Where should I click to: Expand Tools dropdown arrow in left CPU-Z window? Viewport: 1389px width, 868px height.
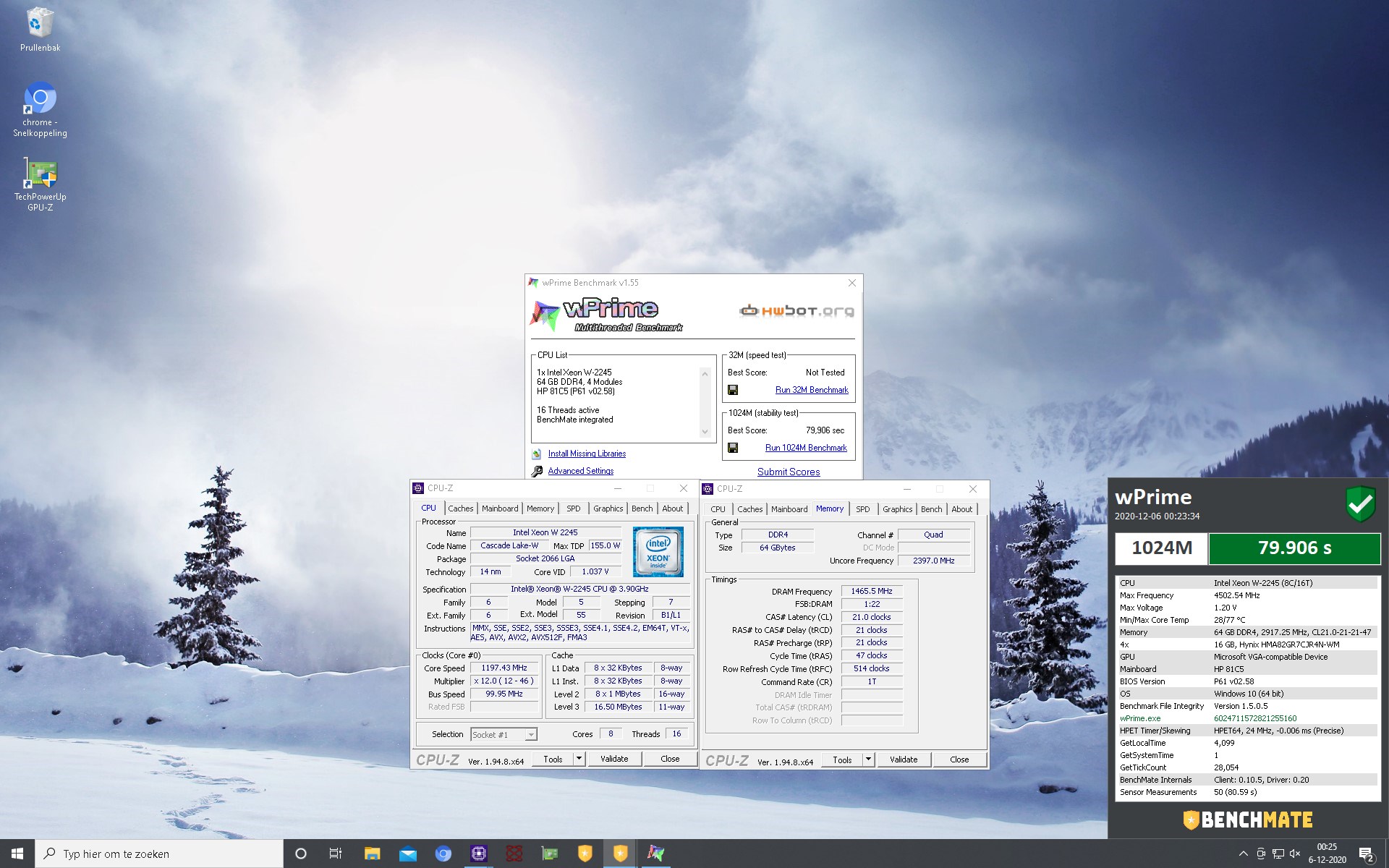pyautogui.click(x=579, y=759)
